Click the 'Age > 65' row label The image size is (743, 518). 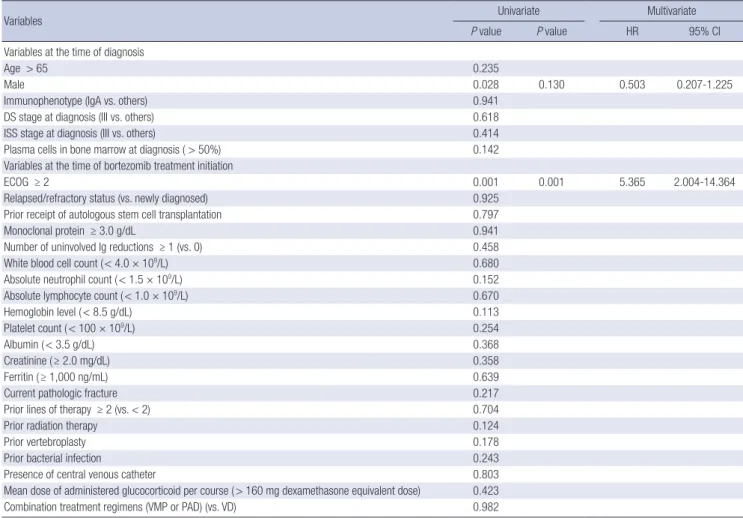pyautogui.click(x=26, y=68)
